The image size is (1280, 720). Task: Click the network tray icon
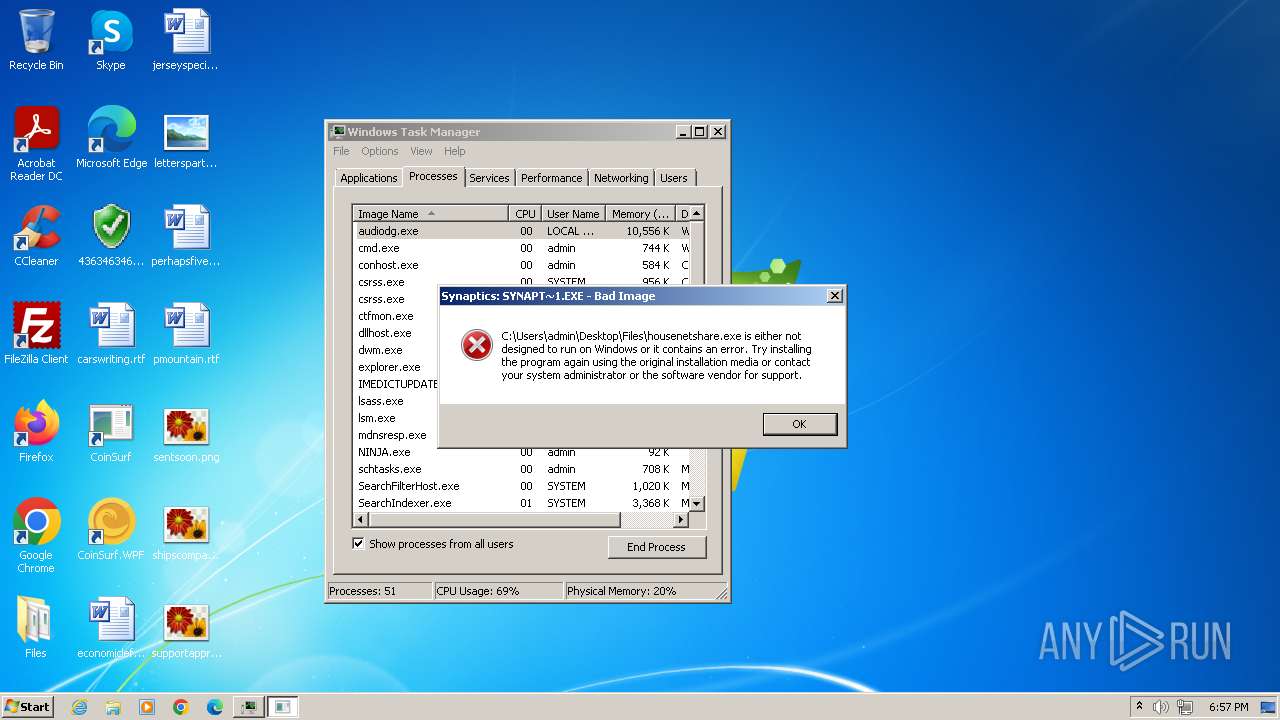coord(1185,707)
